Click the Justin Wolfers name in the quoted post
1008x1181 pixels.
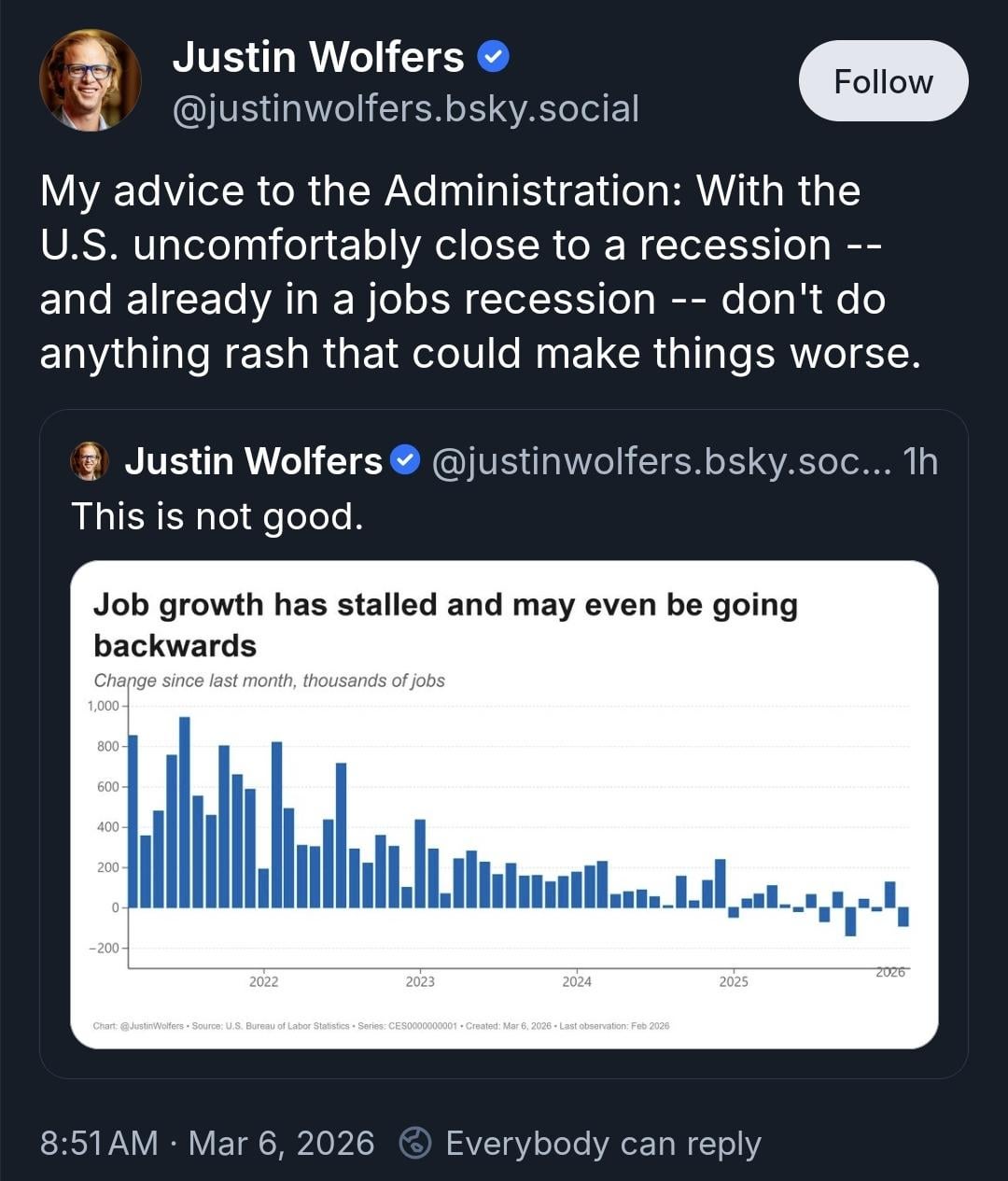(253, 461)
